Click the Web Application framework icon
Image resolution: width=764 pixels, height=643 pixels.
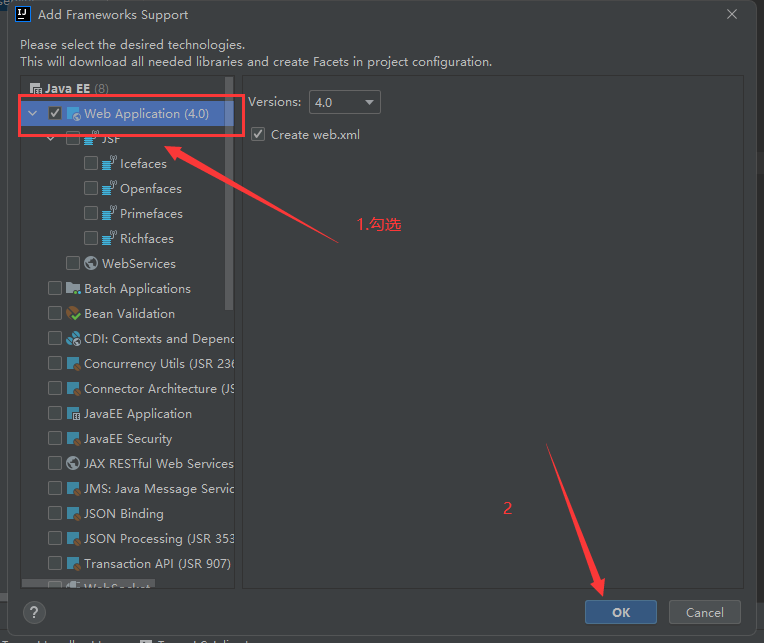click(x=73, y=114)
